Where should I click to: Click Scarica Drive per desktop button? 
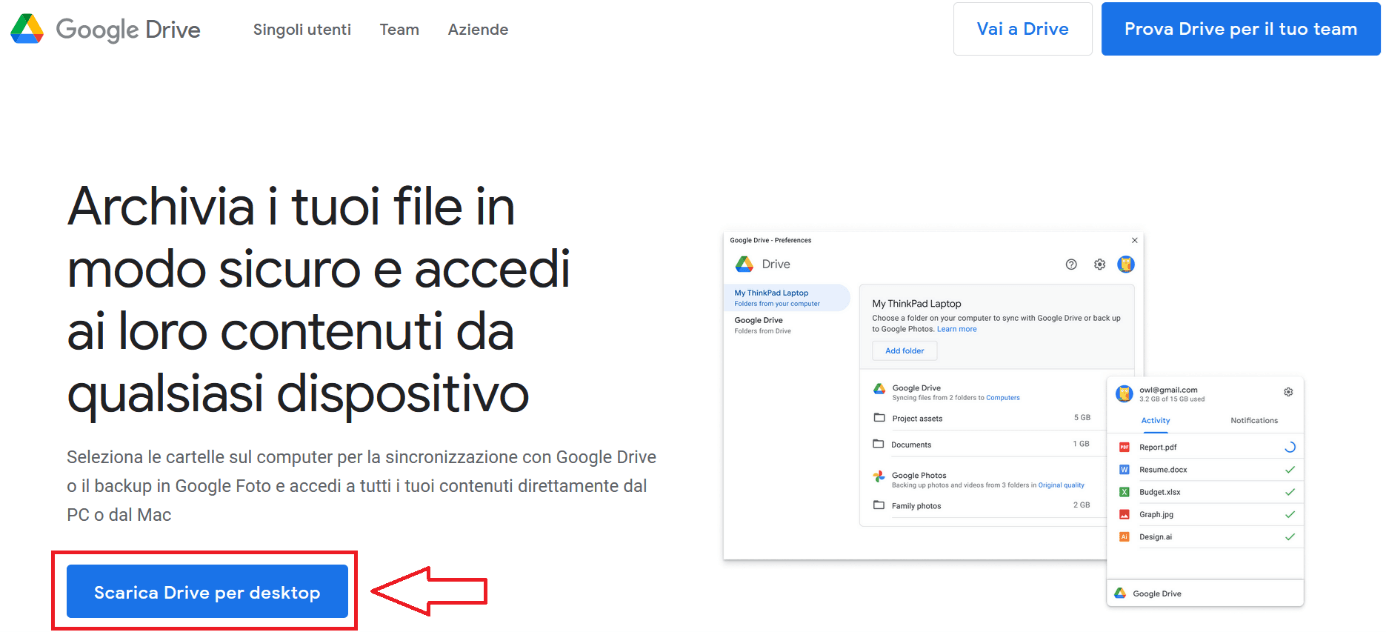207,592
